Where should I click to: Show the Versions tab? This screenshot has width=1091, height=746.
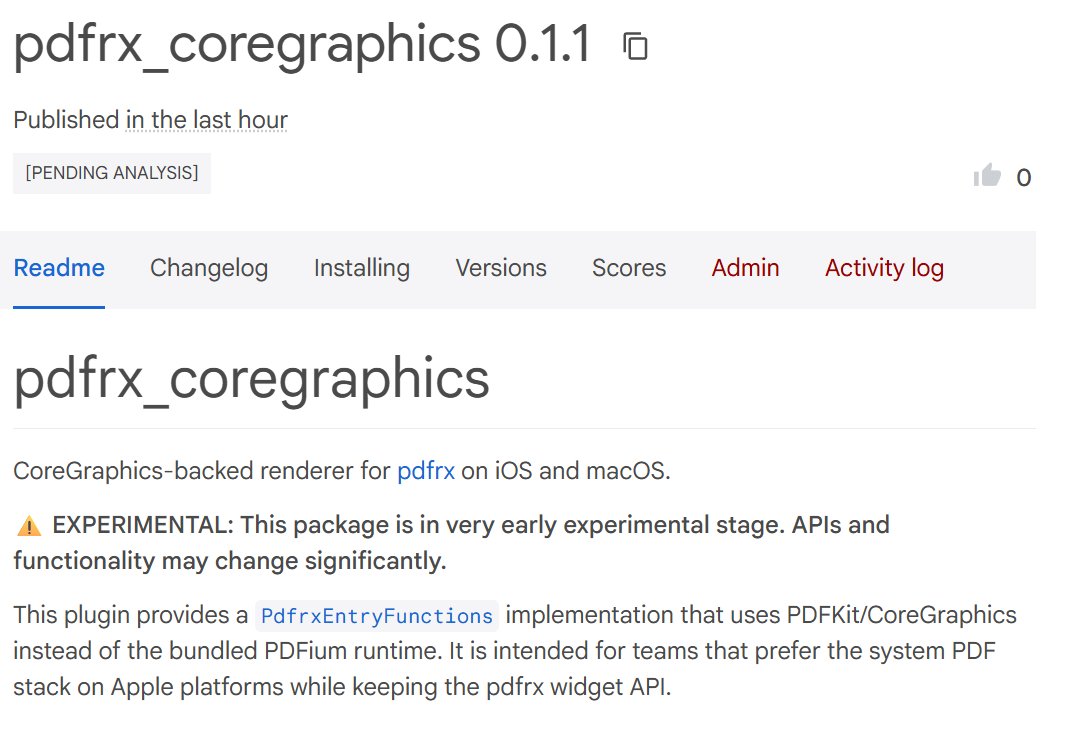tap(501, 268)
